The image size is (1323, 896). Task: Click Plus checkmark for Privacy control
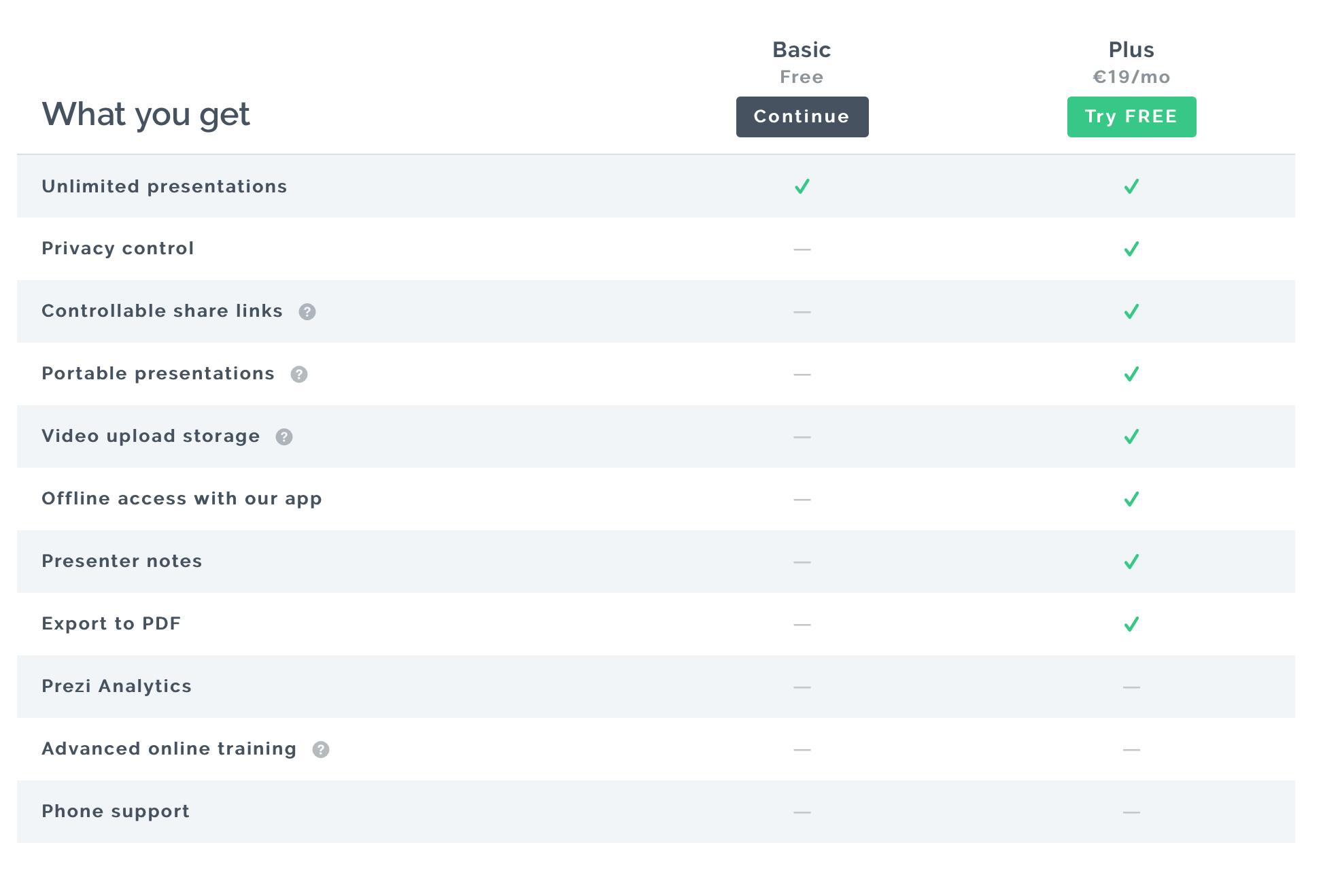pos(1131,249)
